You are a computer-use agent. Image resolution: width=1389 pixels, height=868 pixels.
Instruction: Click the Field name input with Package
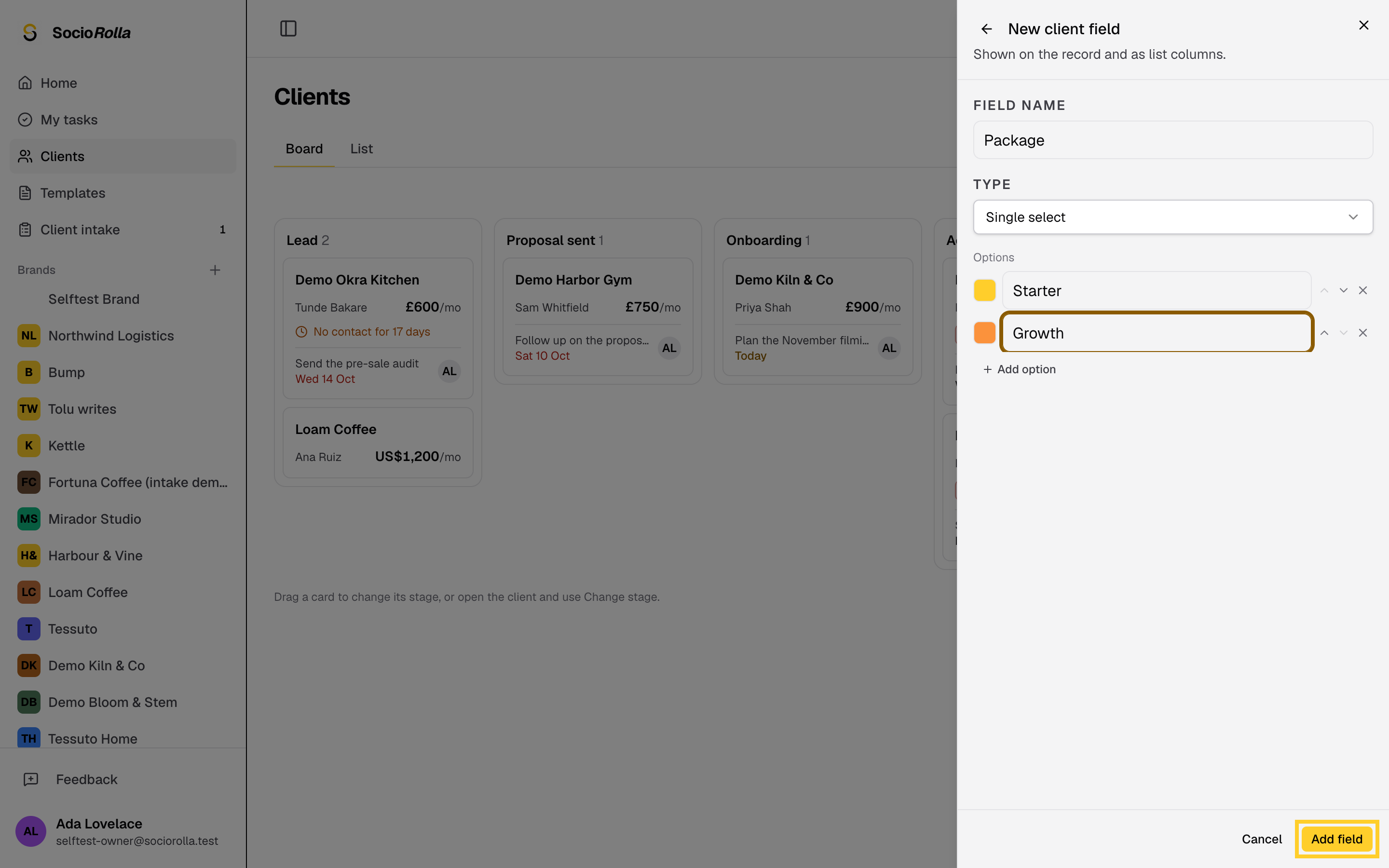click(1172, 140)
